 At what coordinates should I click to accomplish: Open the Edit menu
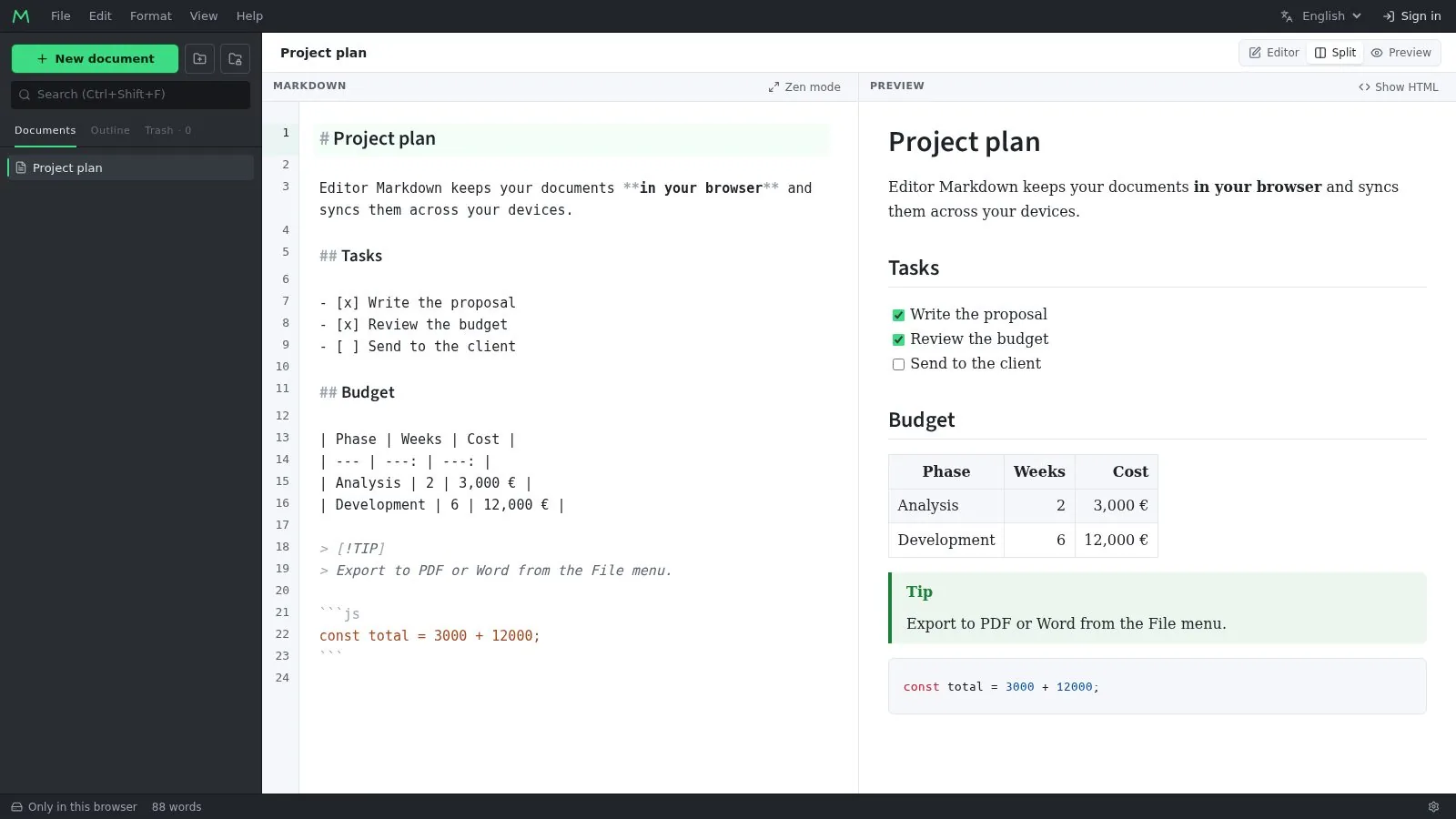click(100, 16)
